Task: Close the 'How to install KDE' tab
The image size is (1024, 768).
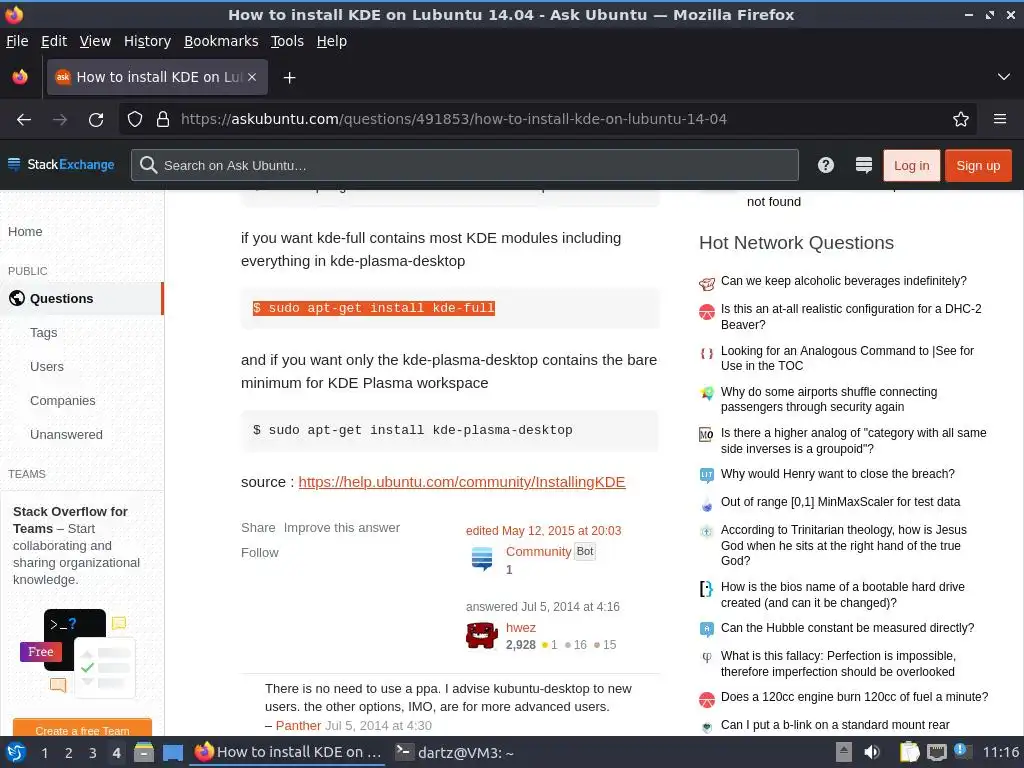Action: 252,77
